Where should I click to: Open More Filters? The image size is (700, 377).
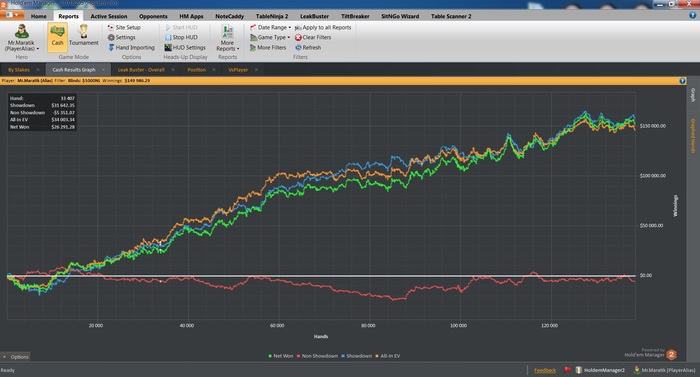click(268, 47)
